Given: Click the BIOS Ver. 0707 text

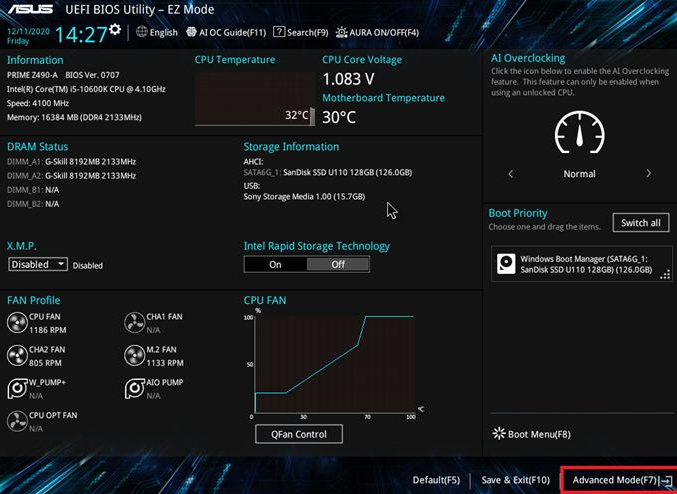Looking at the screenshot, I should pos(92,75).
